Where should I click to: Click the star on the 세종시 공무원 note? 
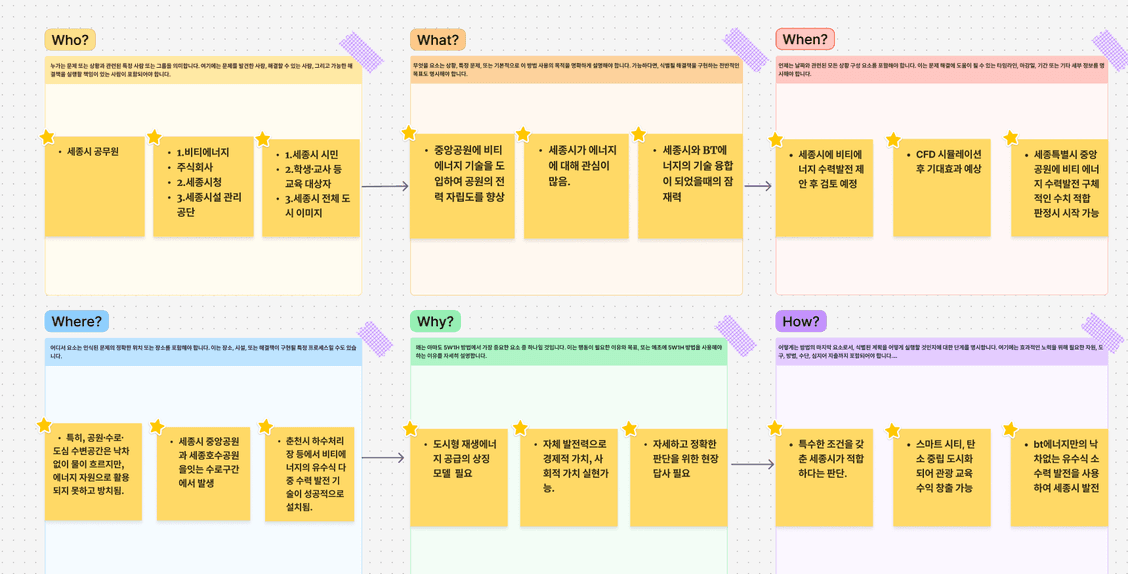pyautogui.click(x=47, y=137)
